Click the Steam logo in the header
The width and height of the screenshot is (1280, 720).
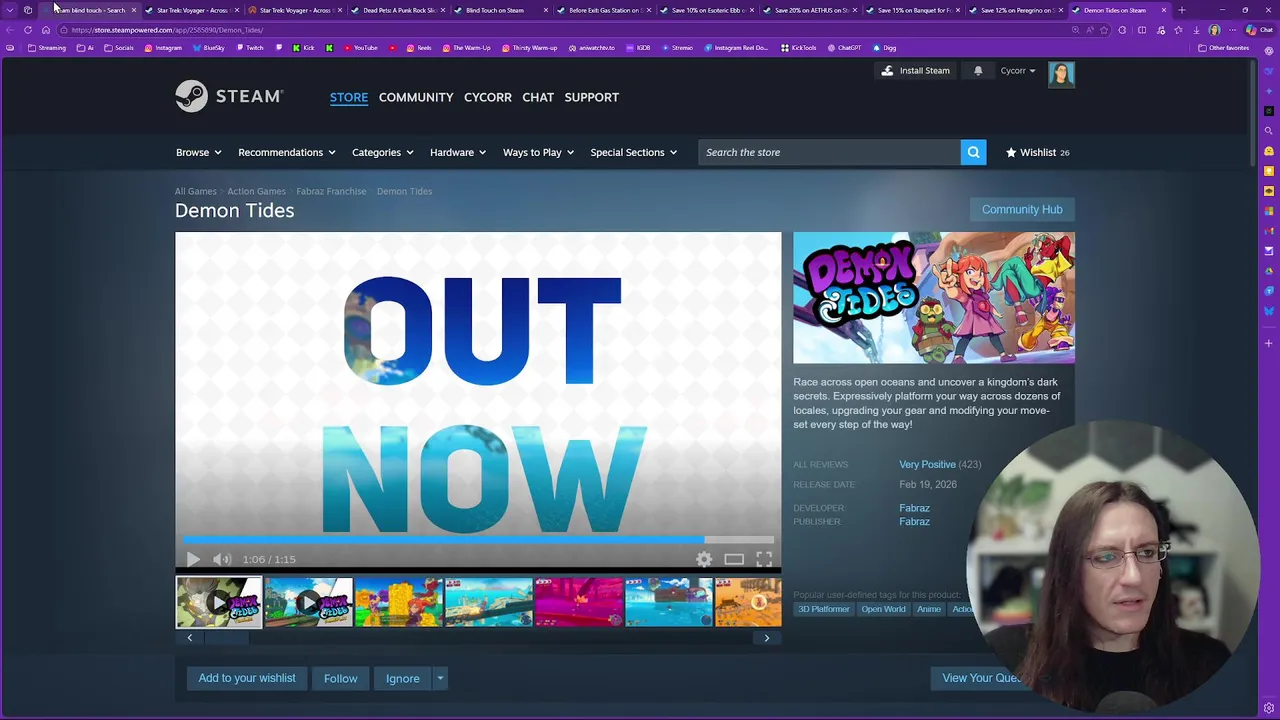point(230,96)
